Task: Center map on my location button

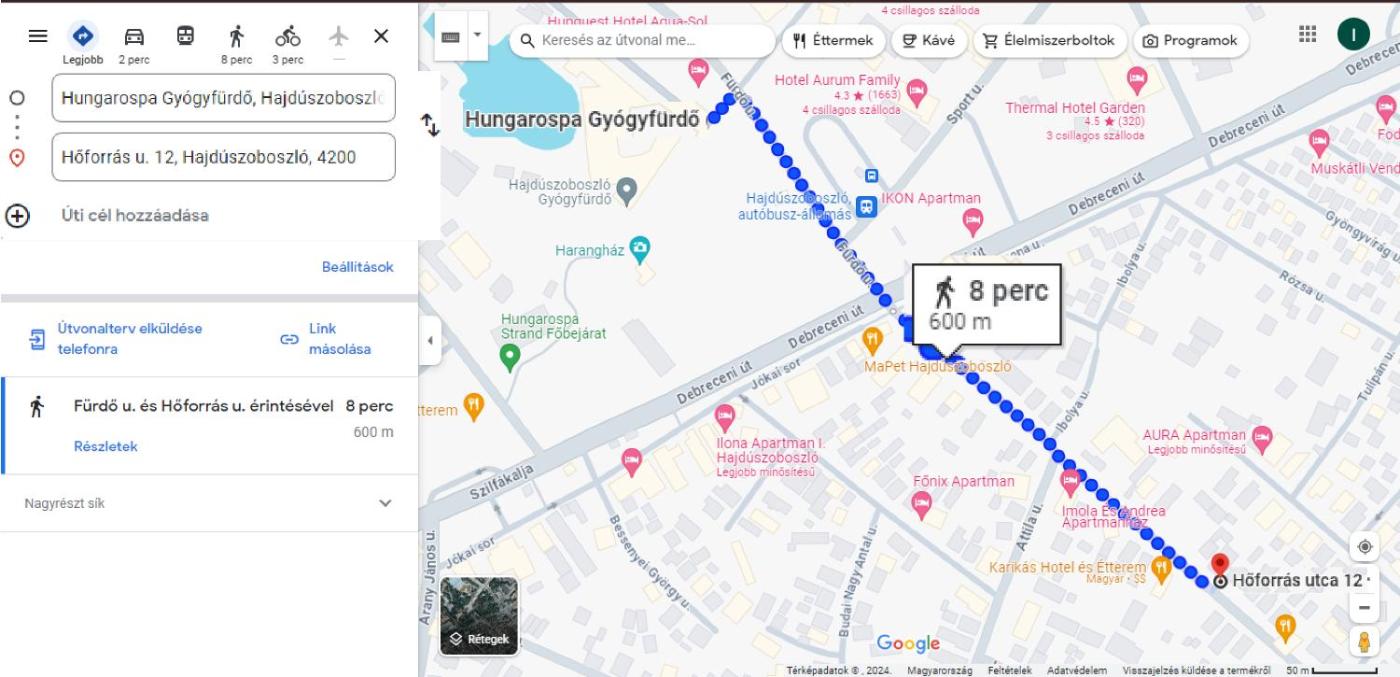Action: click(x=1364, y=547)
